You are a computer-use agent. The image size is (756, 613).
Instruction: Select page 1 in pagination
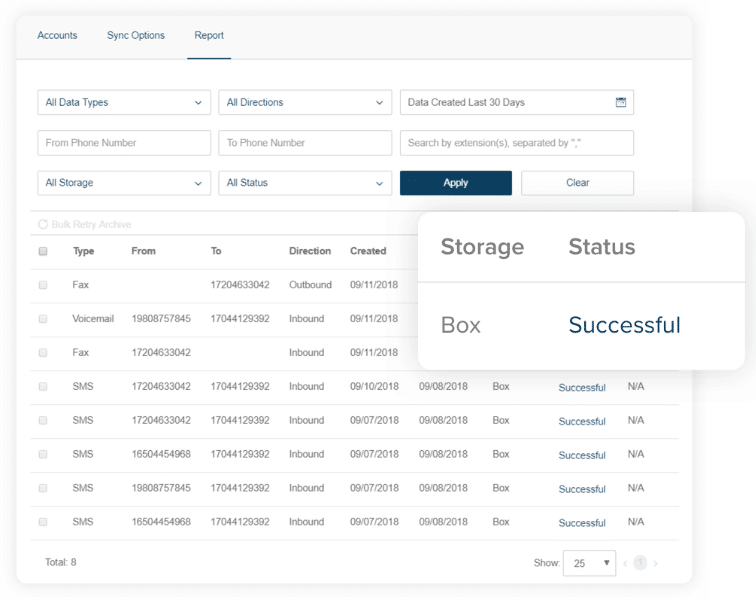(640, 563)
